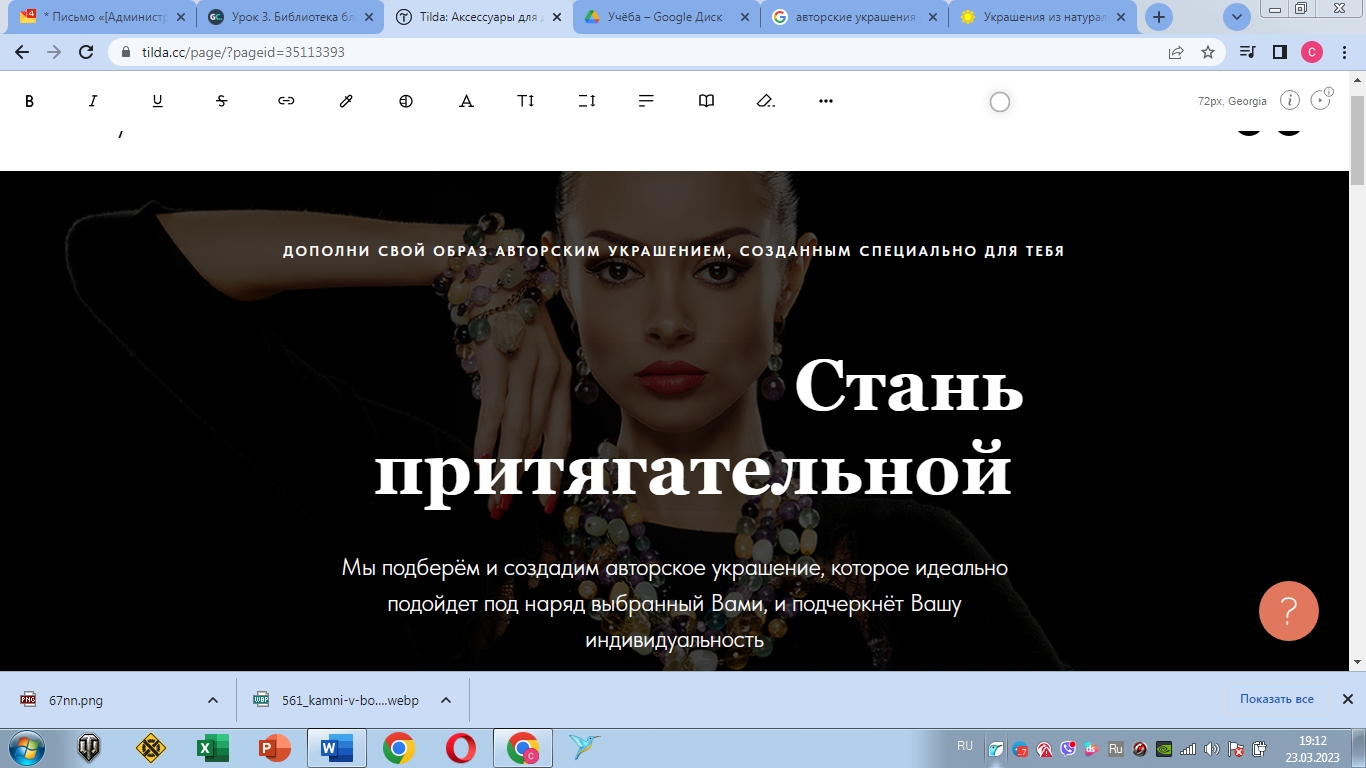The image size is (1366, 768).
Task: Click the uppercase subtitle 'ДОПОЛНИ СВОЙ ОБРАЗ' text
Action: [x=674, y=251]
